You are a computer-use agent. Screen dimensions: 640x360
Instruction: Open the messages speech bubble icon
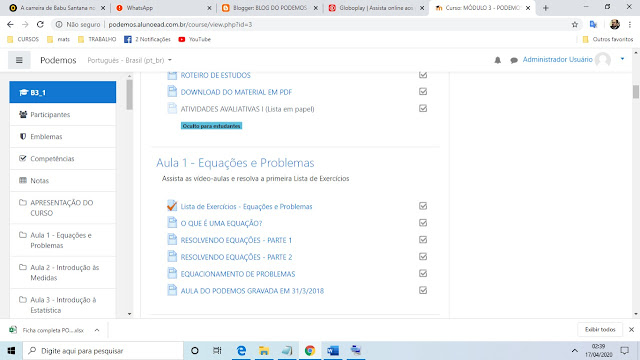click(x=514, y=60)
